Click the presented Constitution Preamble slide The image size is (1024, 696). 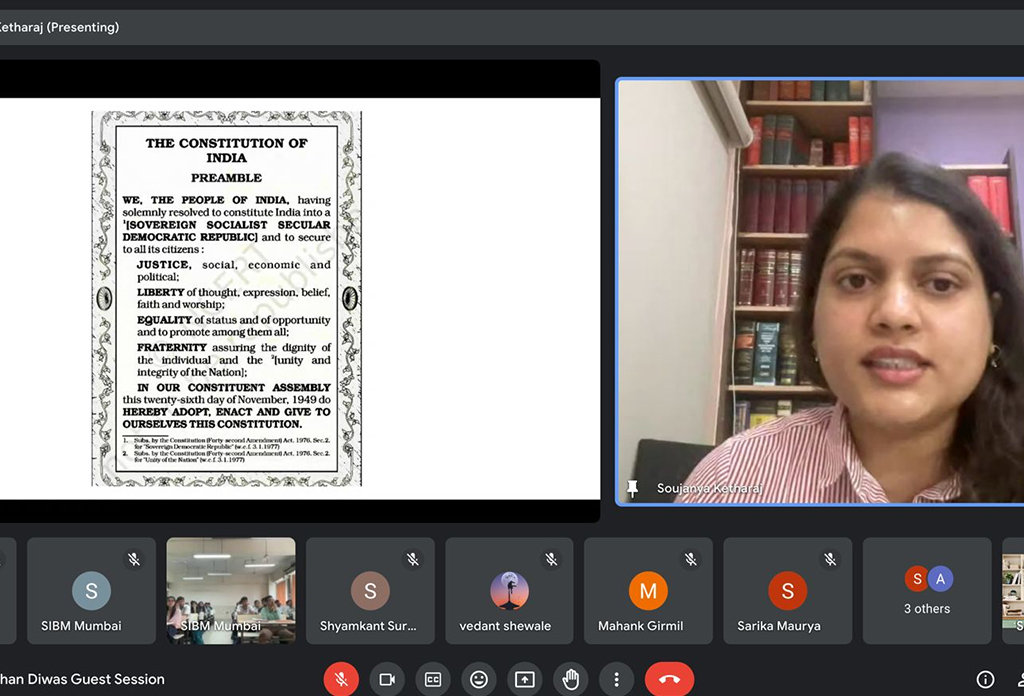tap(227, 298)
